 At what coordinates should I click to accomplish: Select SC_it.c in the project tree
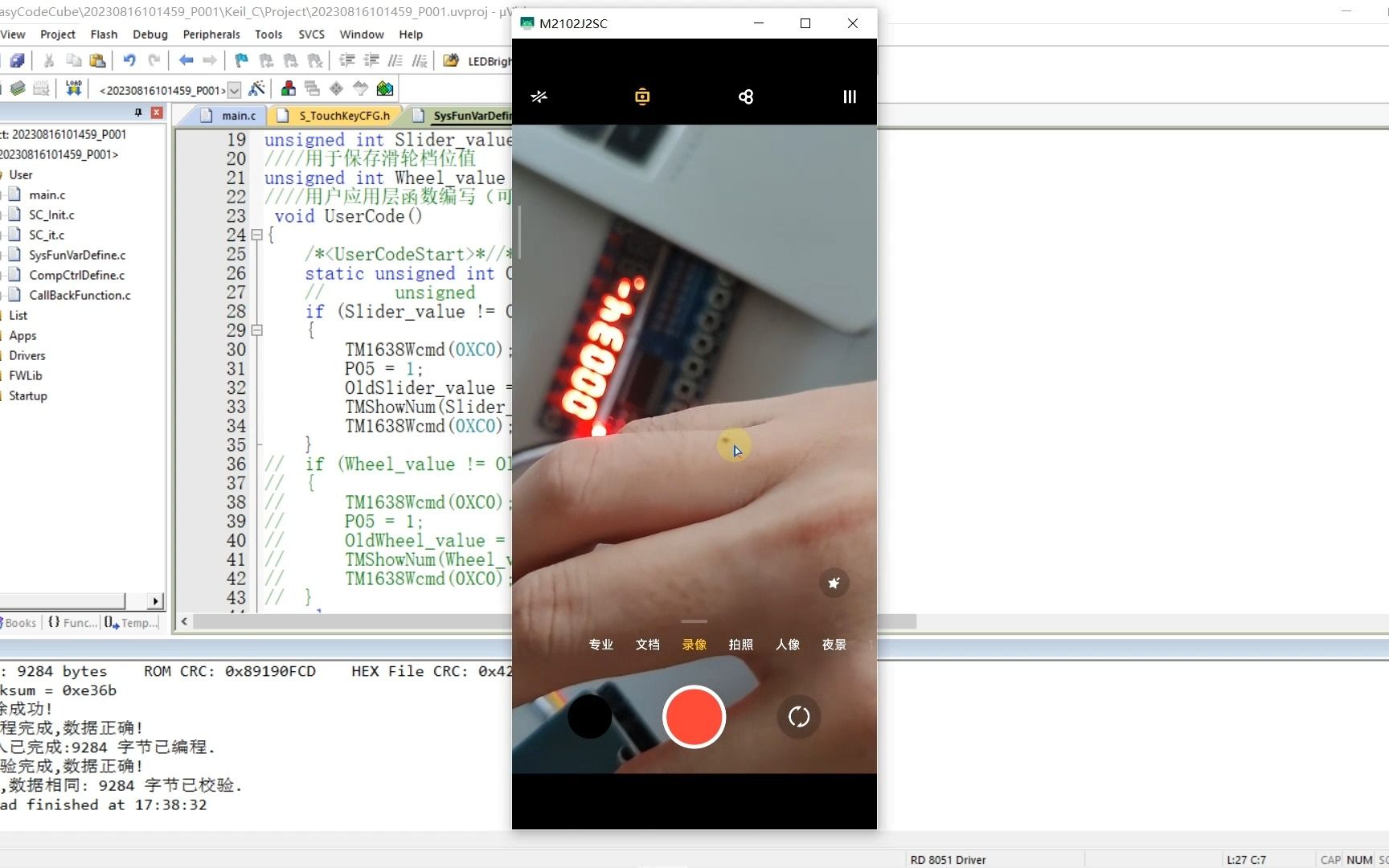pos(47,235)
